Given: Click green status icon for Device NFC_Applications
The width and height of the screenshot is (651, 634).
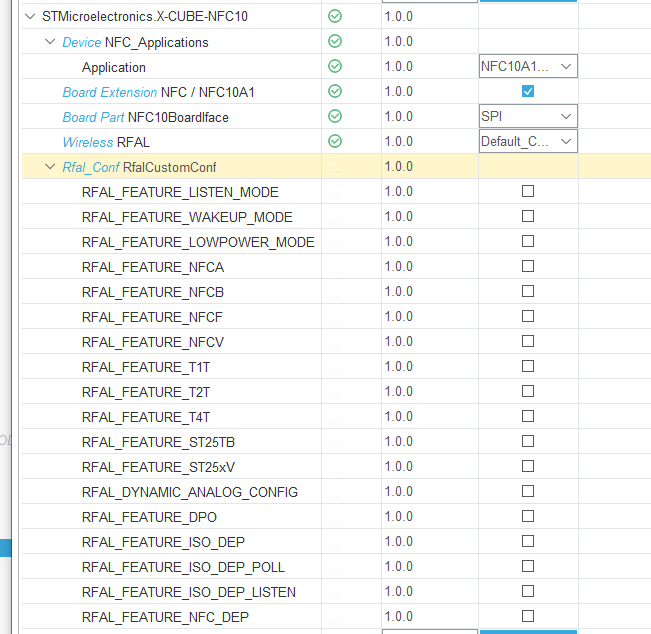Looking at the screenshot, I should pos(335,41).
